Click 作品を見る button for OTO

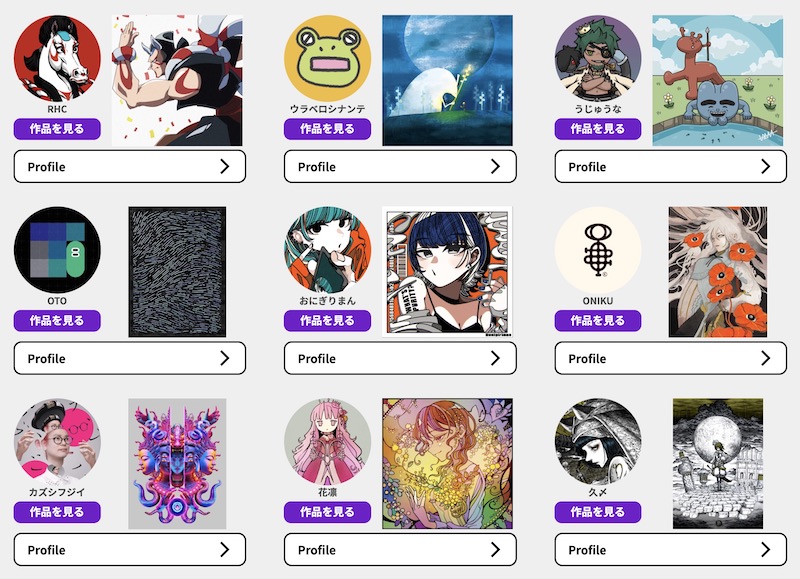click(x=57, y=321)
